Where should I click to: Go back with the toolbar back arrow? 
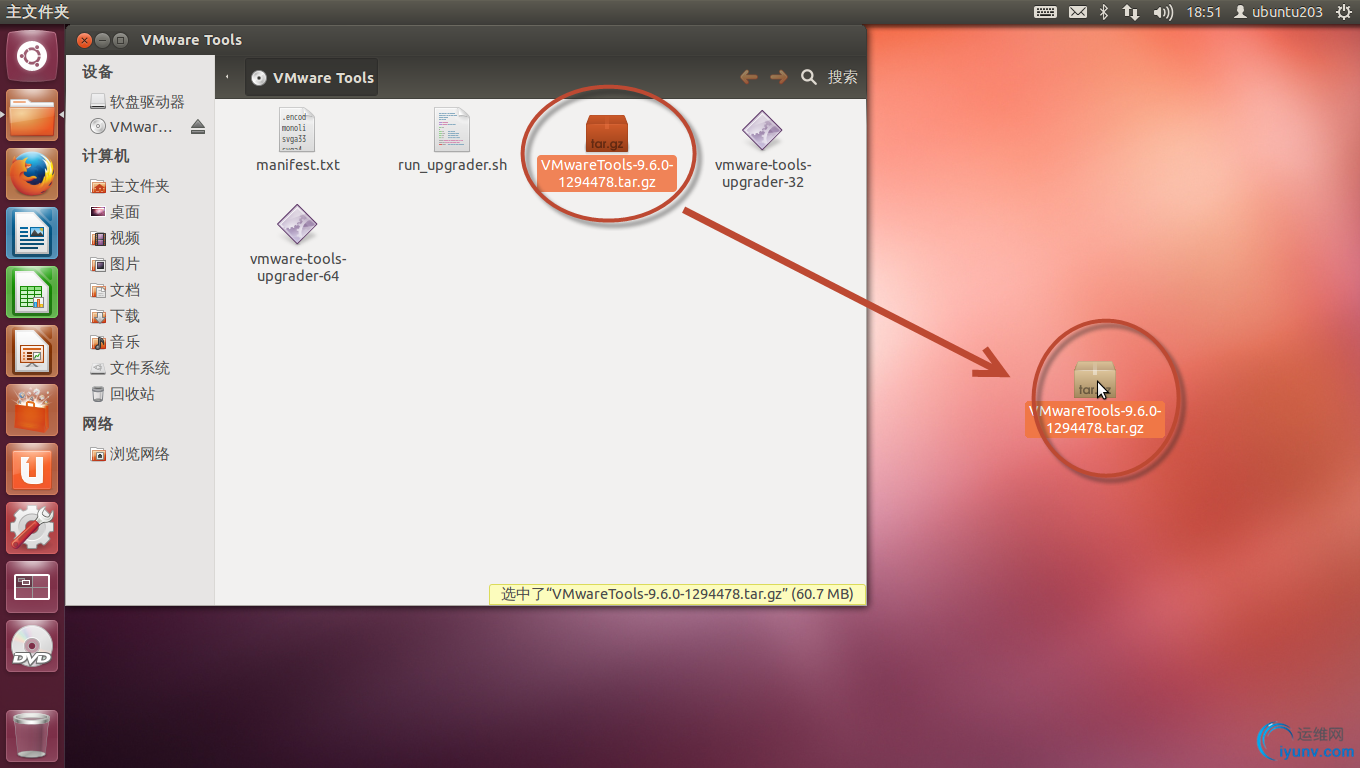[748, 77]
